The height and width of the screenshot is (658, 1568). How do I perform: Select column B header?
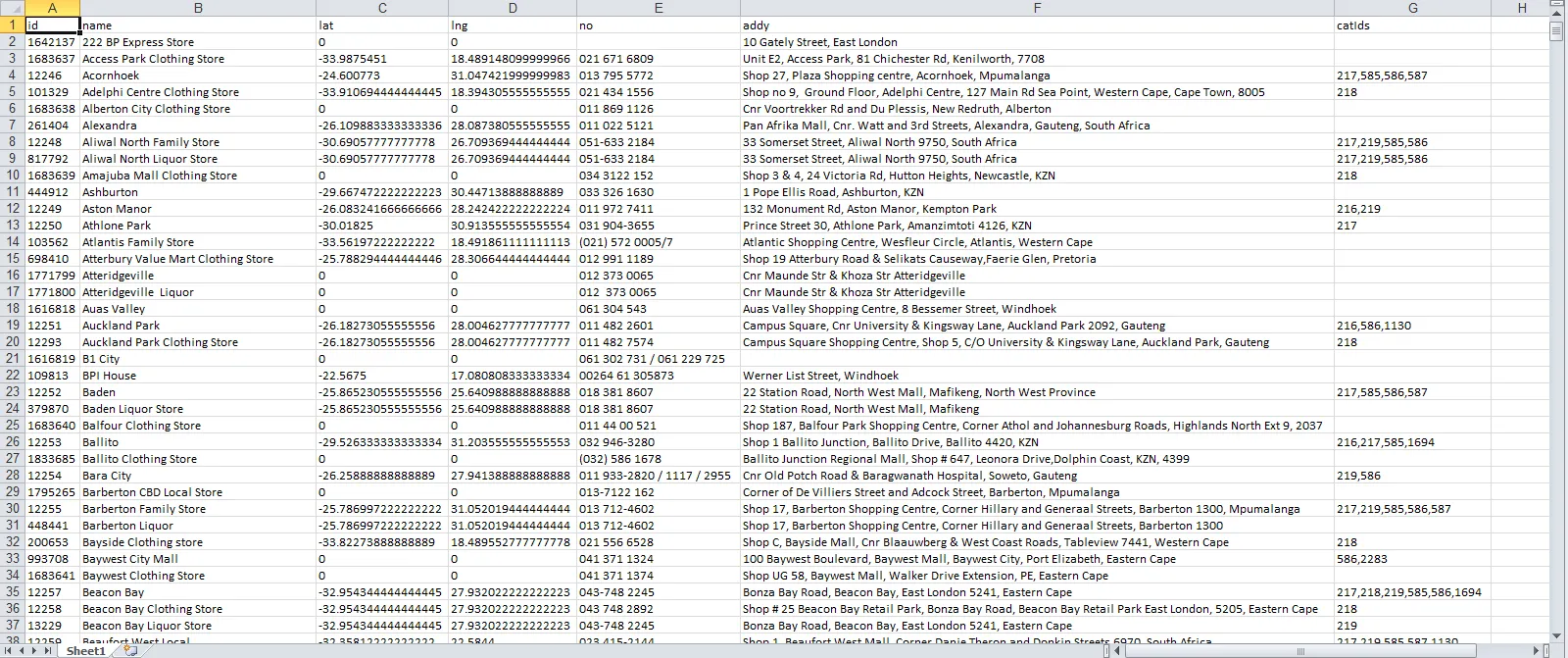pos(198,8)
